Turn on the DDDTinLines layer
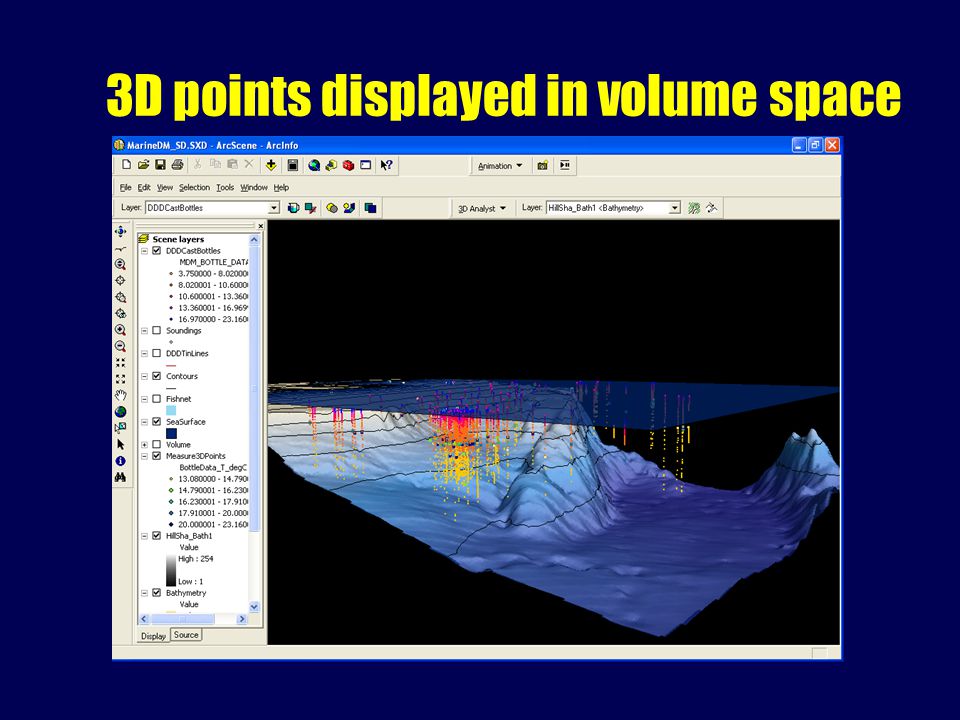 (157, 353)
